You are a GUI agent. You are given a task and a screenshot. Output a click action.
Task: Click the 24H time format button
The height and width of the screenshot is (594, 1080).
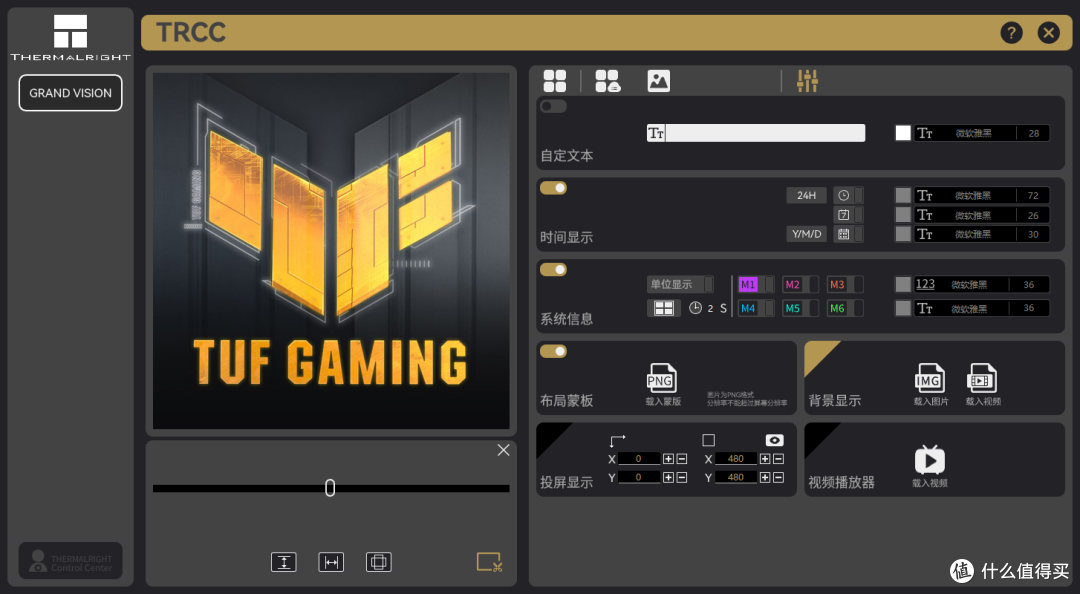(806, 195)
